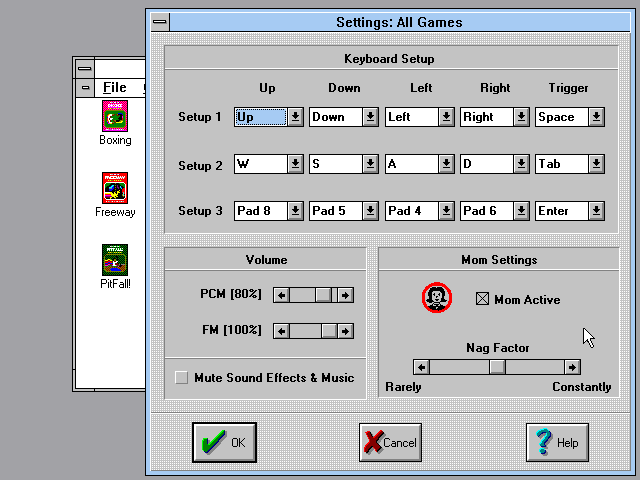Expand Setup 3 Left dropdown showing Pad 4

coord(446,211)
